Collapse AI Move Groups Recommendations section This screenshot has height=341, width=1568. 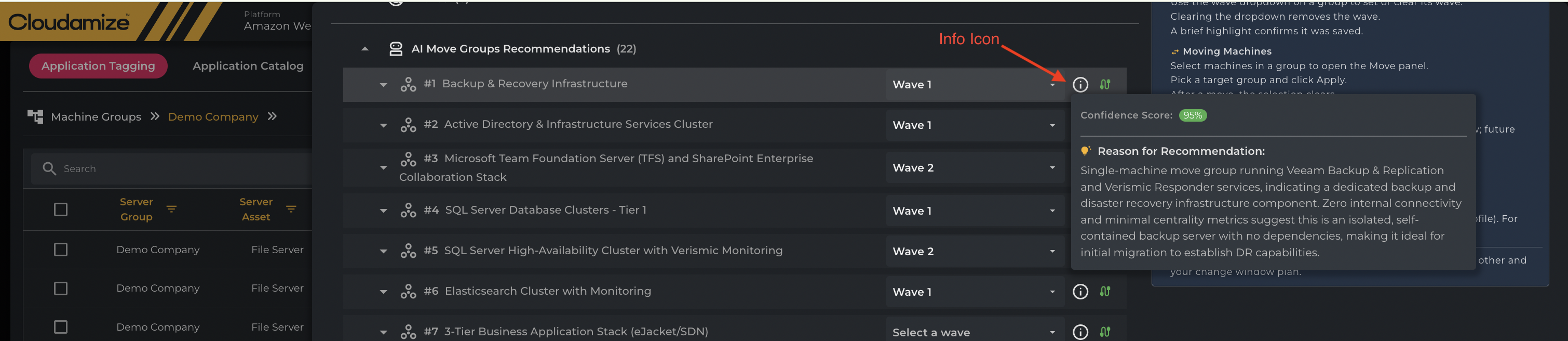click(x=364, y=49)
